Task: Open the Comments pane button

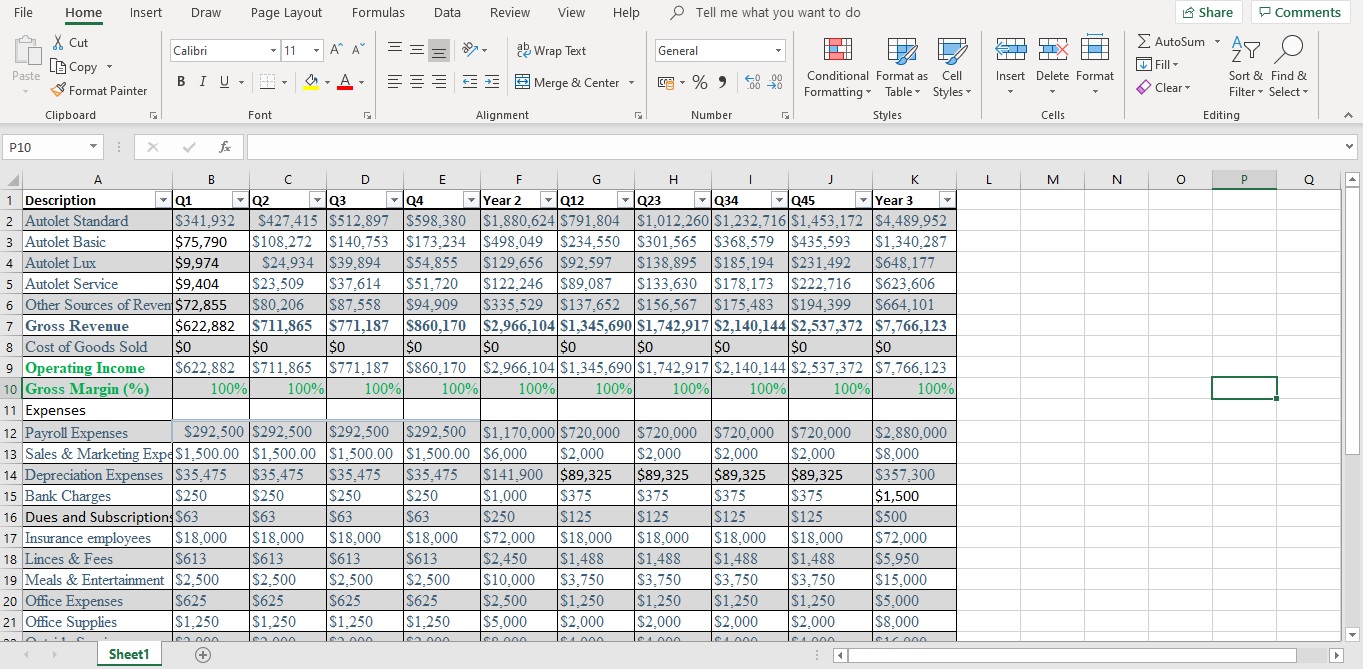Action: [1300, 13]
